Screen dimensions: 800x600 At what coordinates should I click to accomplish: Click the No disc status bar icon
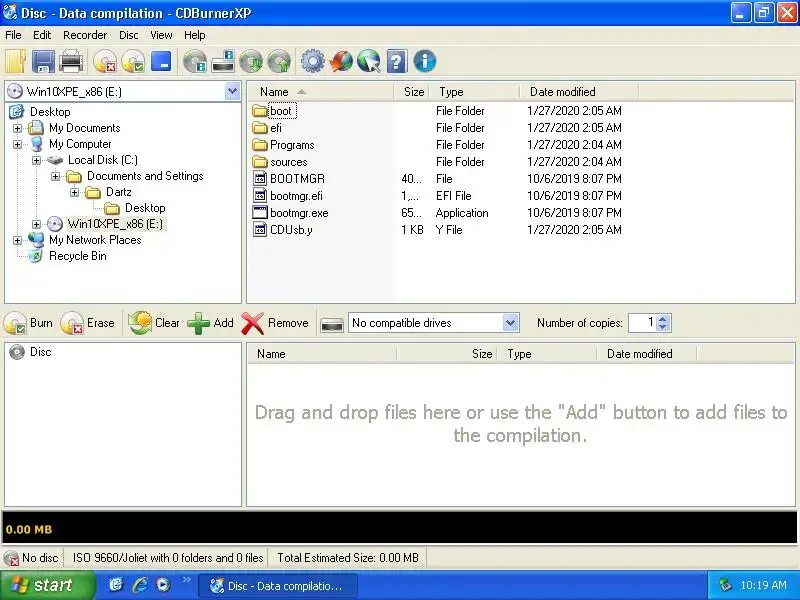point(12,559)
